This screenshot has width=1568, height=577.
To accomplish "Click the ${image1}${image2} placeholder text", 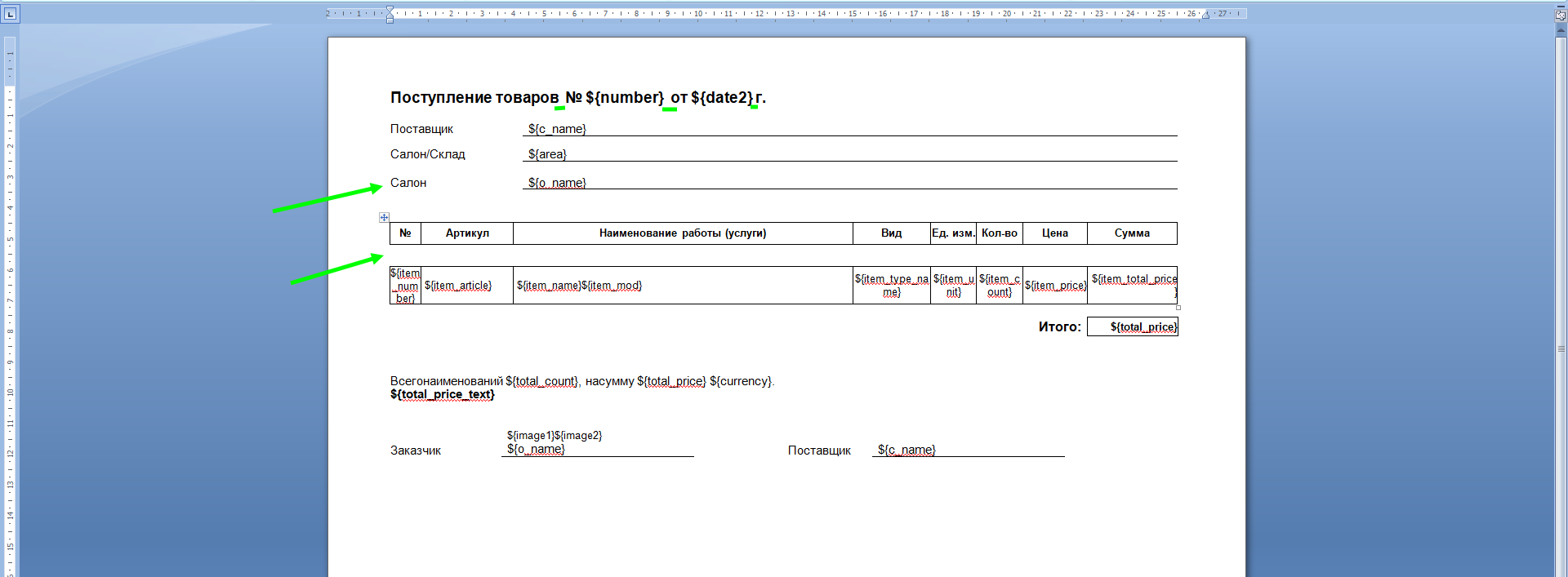I will pos(554,436).
